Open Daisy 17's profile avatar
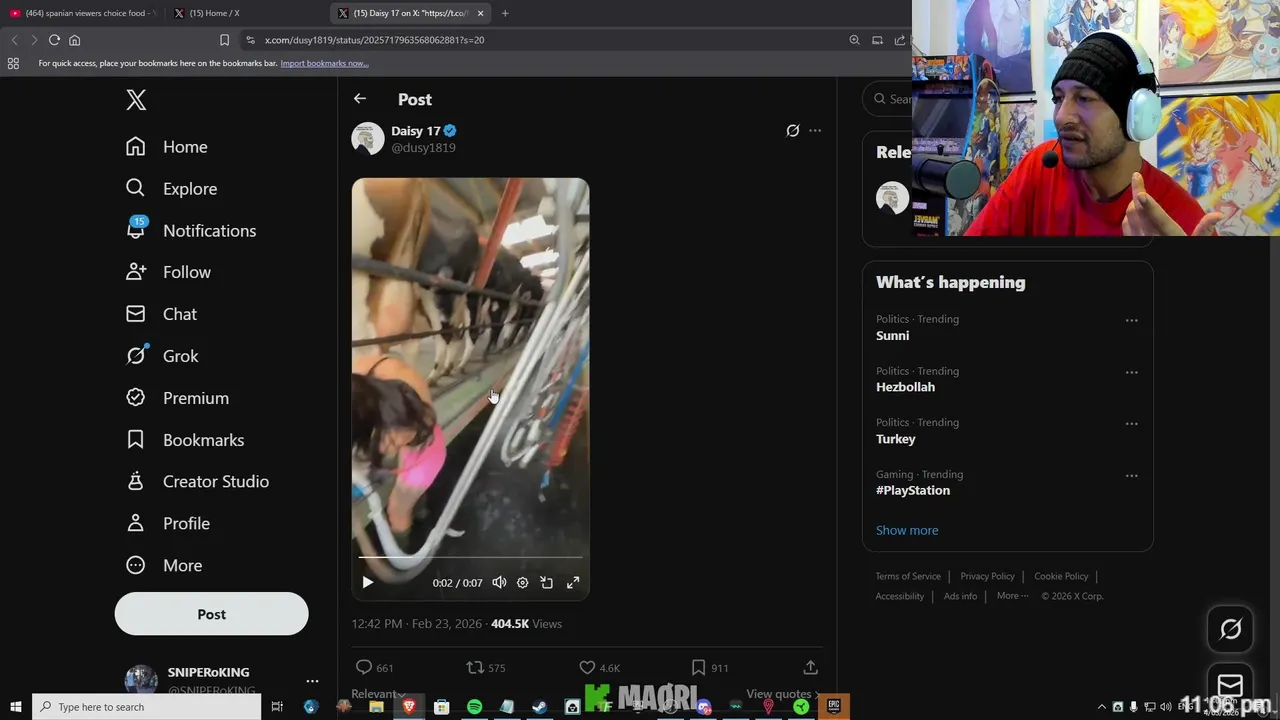The image size is (1280, 720). [x=368, y=139]
